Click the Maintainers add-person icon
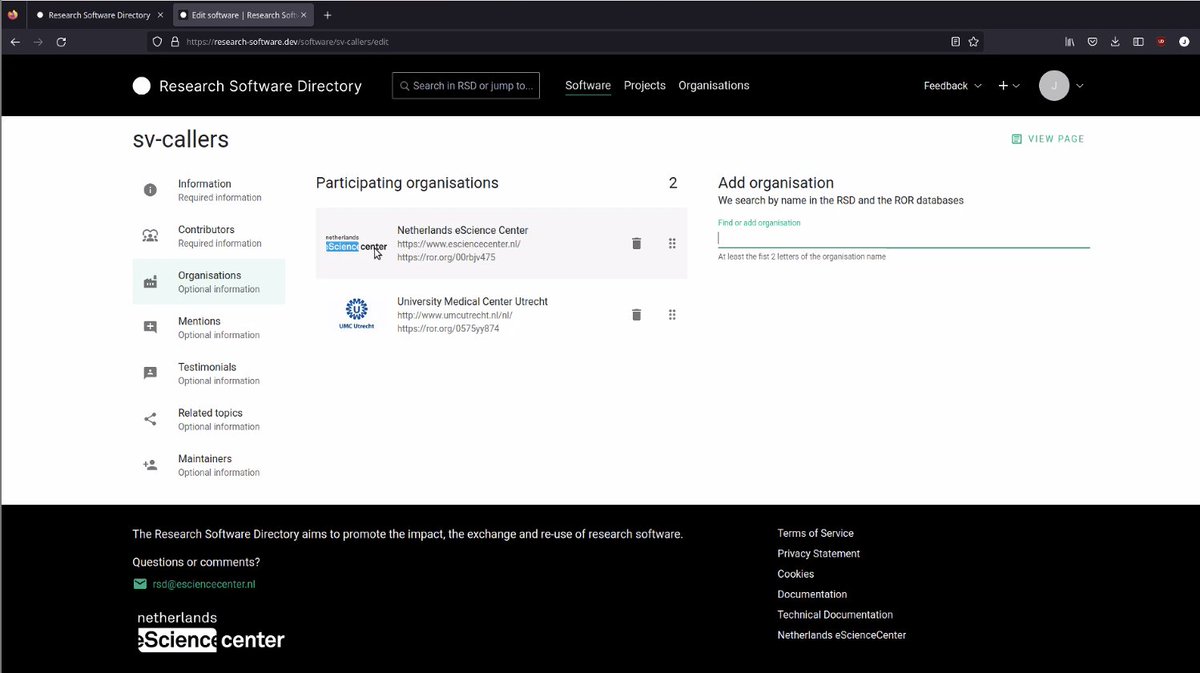The width and height of the screenshot is (1200, 673). [x=150, y=465]
